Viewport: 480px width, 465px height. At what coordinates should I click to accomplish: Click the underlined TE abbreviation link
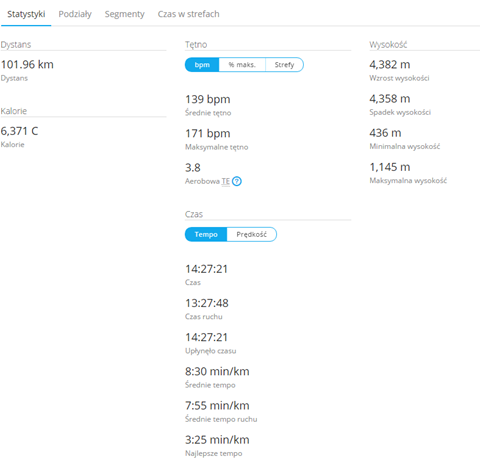(226, 181)
